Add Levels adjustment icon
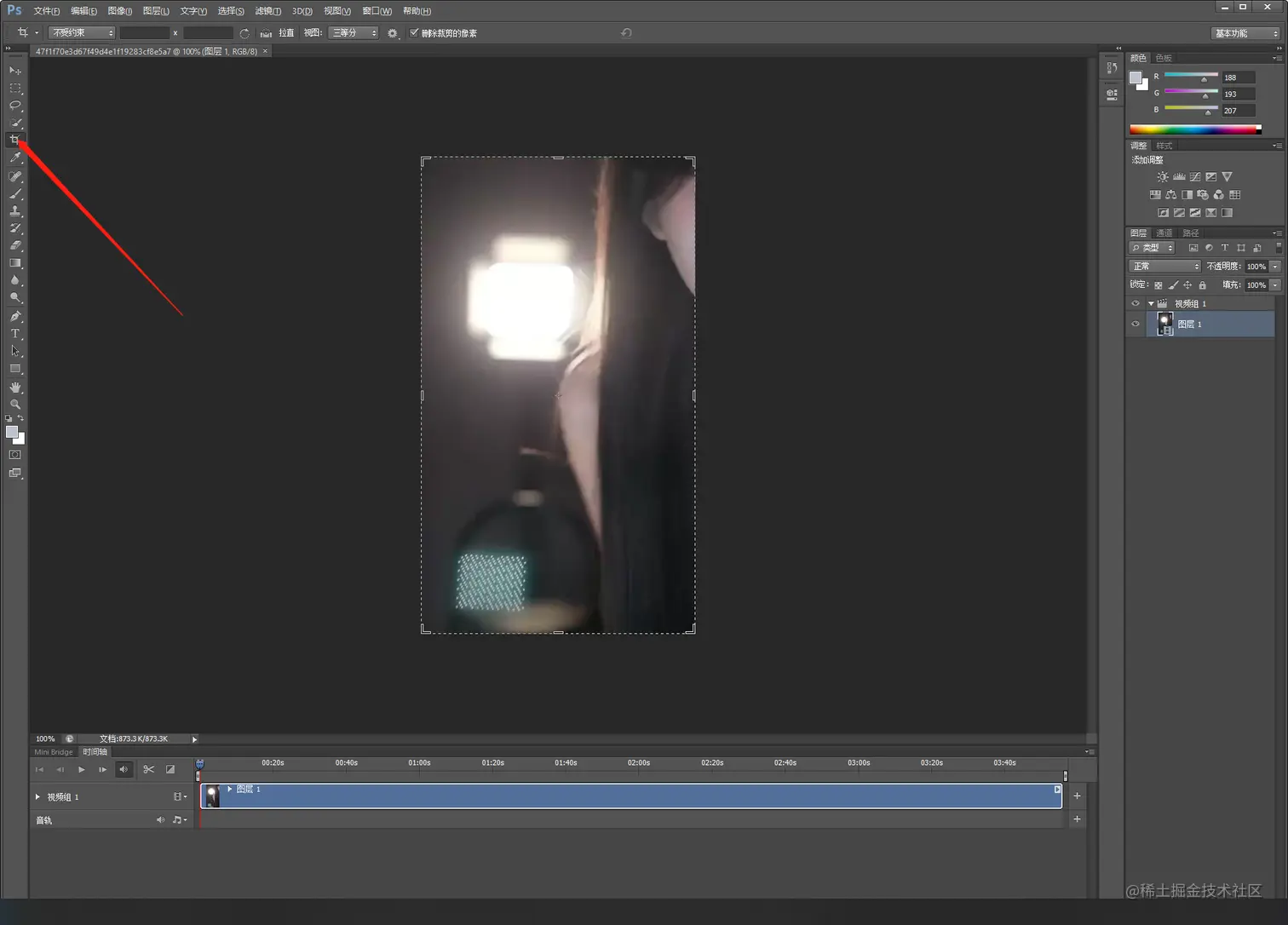This screenshot has width=1288, height=925. 1179,177
